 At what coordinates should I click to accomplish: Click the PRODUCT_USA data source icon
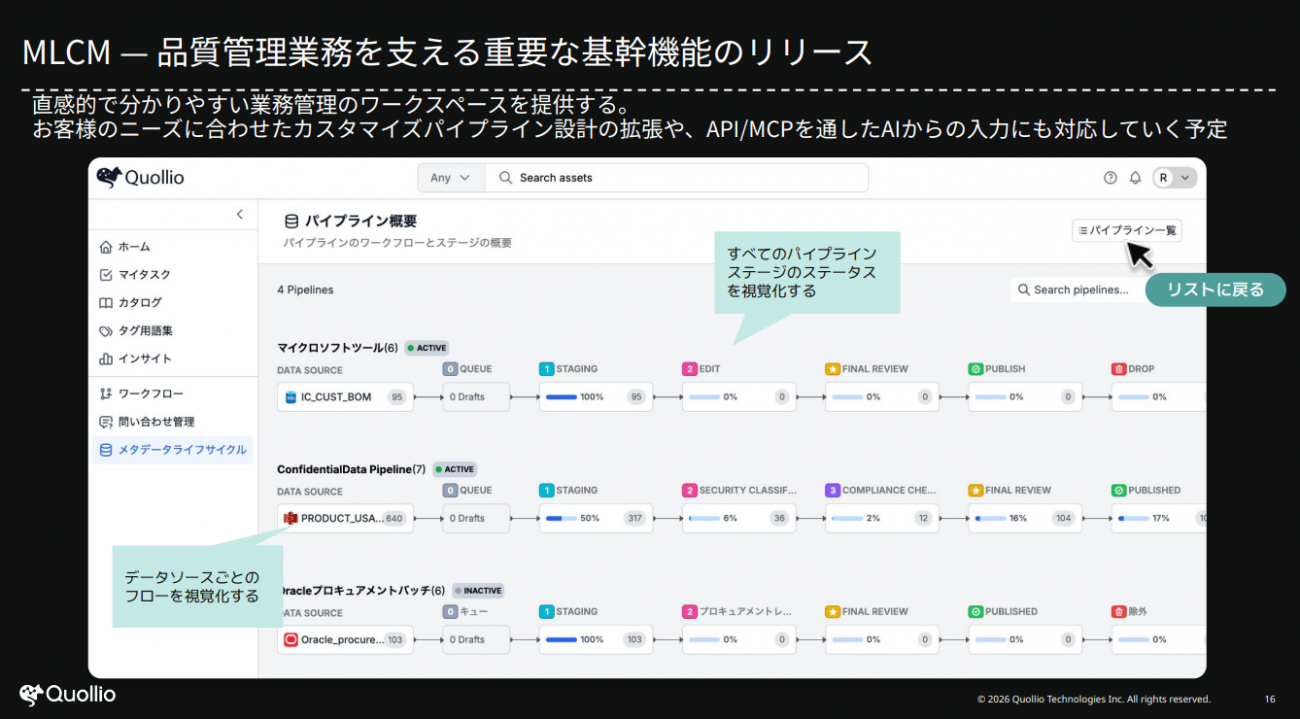(291, 518)
